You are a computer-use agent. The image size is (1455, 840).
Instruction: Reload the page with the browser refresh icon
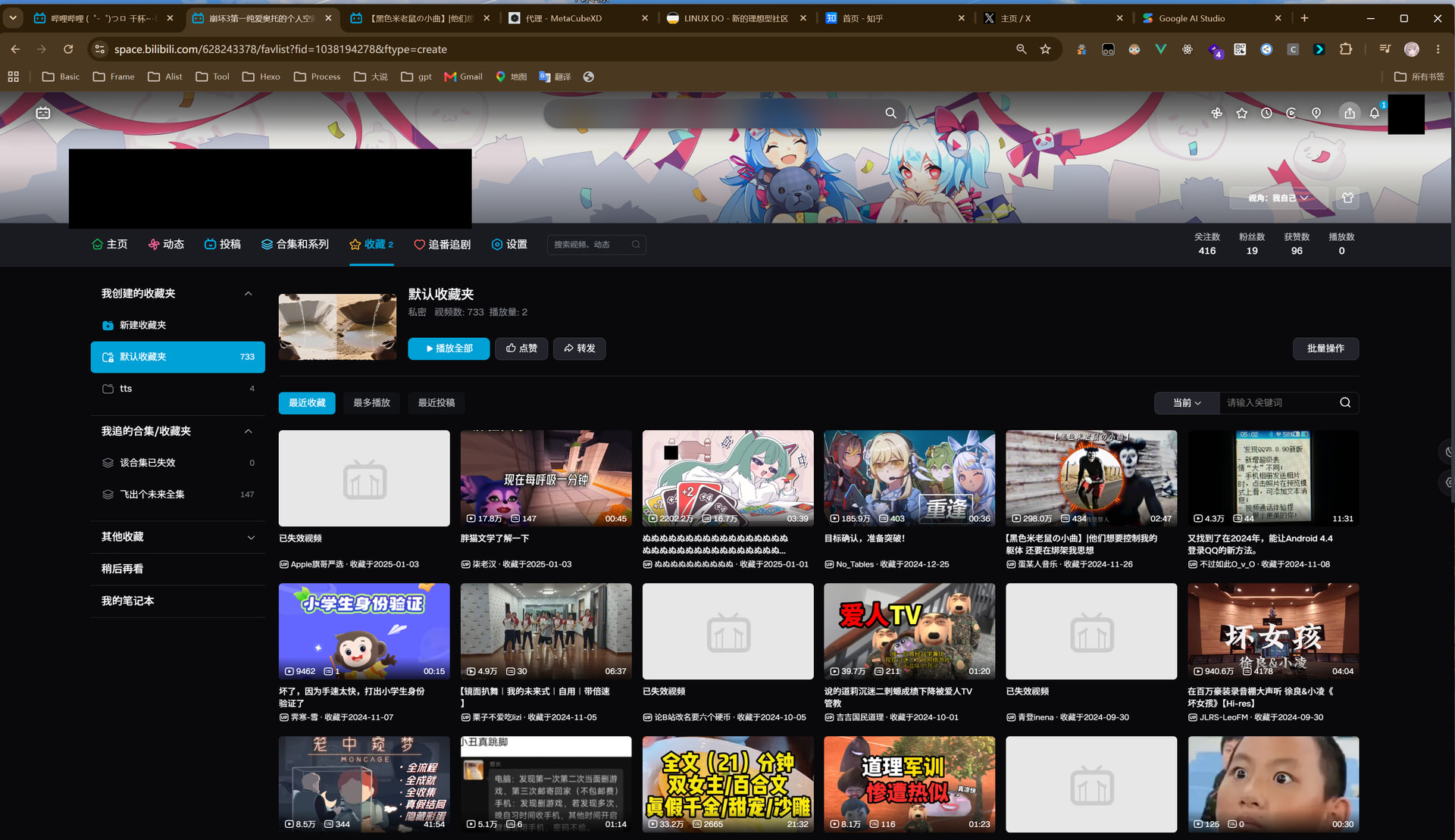point(68,49)
